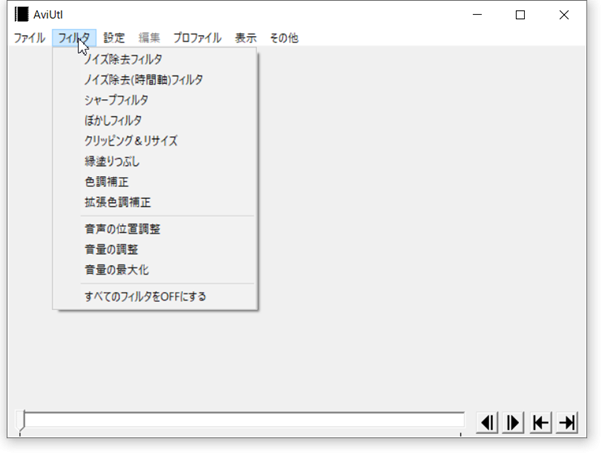Open the その他 menu
602x453 pixels.
[284, 38]
